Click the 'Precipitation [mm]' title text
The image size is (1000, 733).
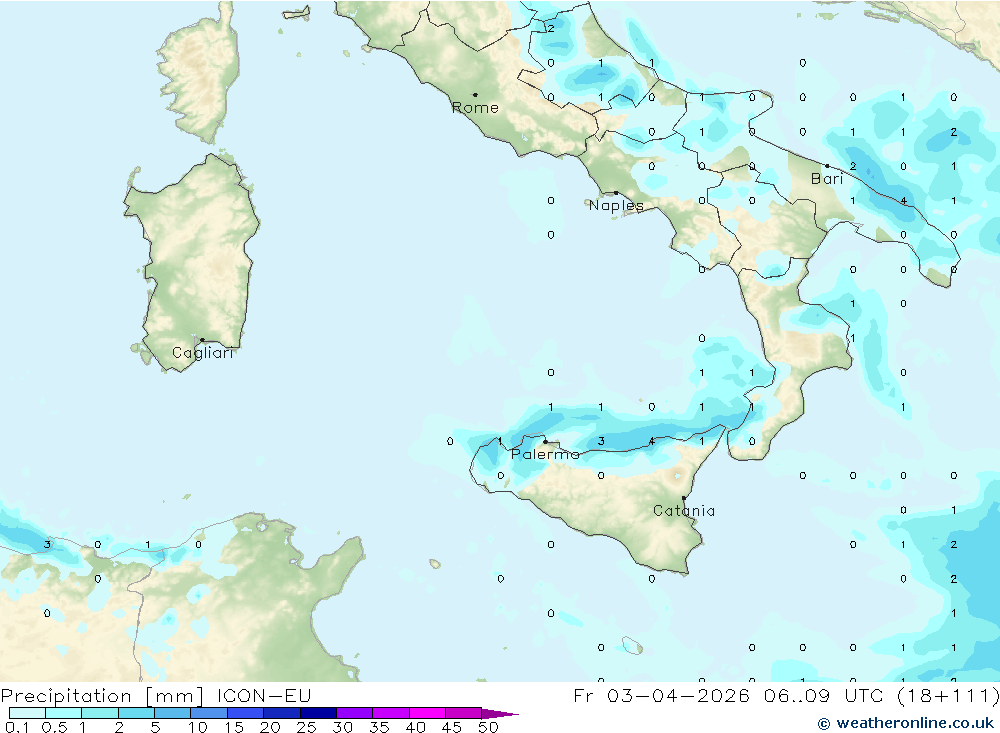pos(102,696)
